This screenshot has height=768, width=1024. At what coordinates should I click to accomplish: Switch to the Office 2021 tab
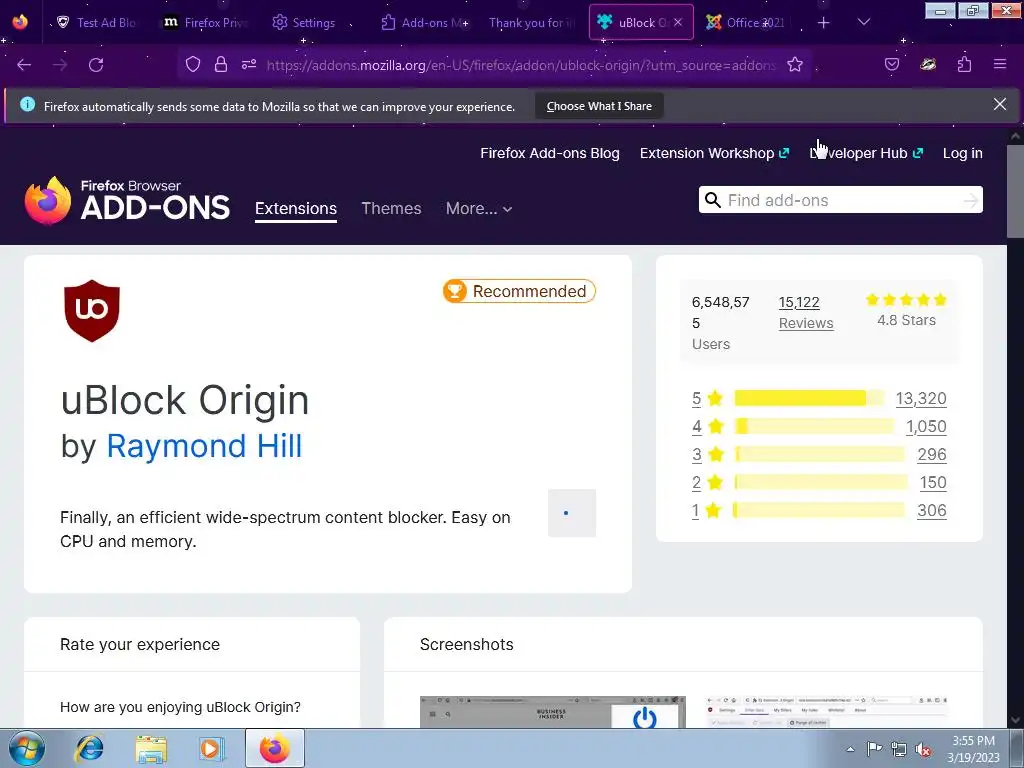coord(746,22)
